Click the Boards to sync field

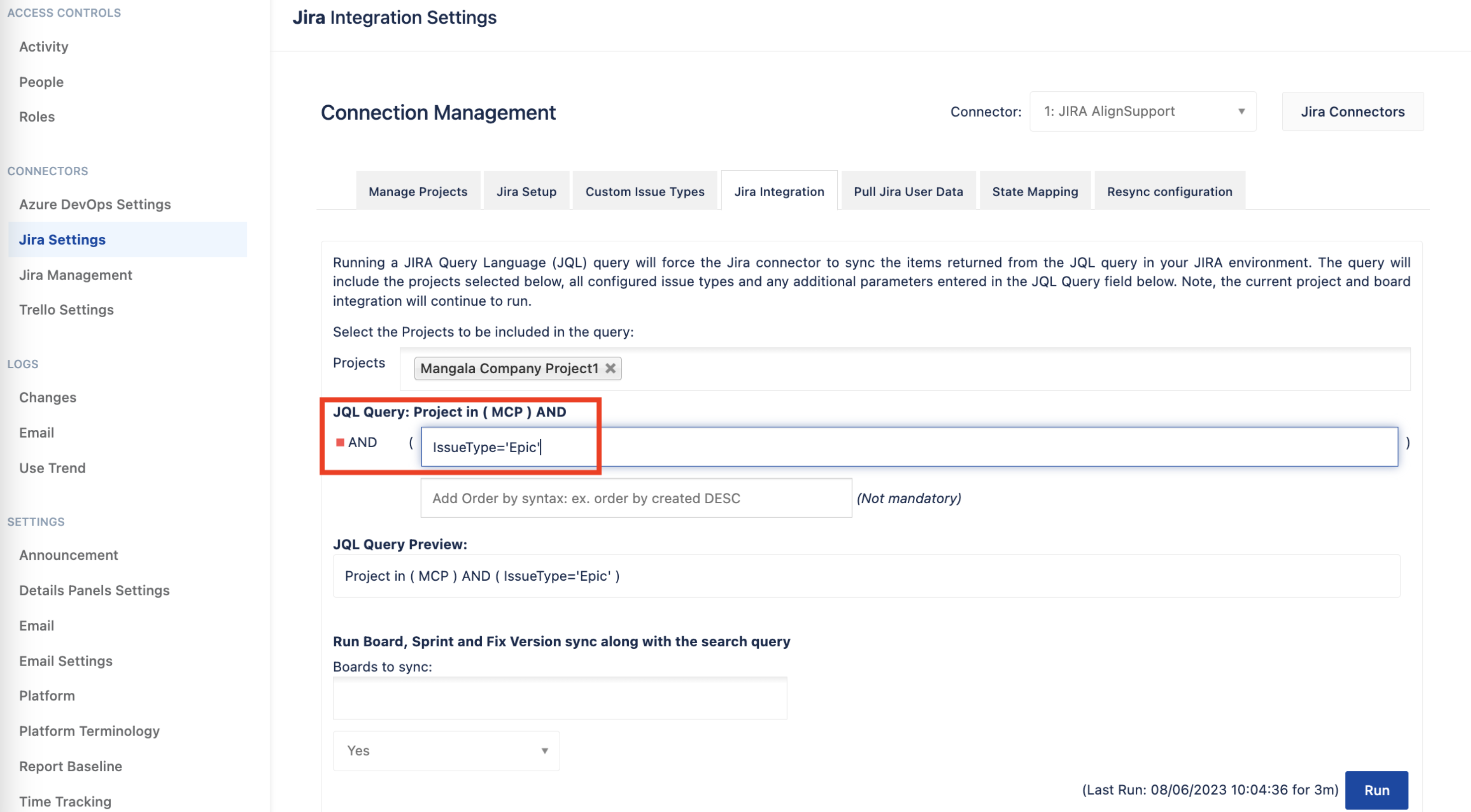[560, 698]
